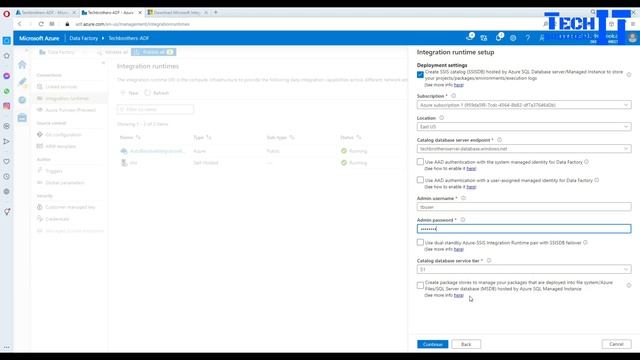Click the padlock site info icon
This screenshot has width=640, height=360.
point(67,24)
